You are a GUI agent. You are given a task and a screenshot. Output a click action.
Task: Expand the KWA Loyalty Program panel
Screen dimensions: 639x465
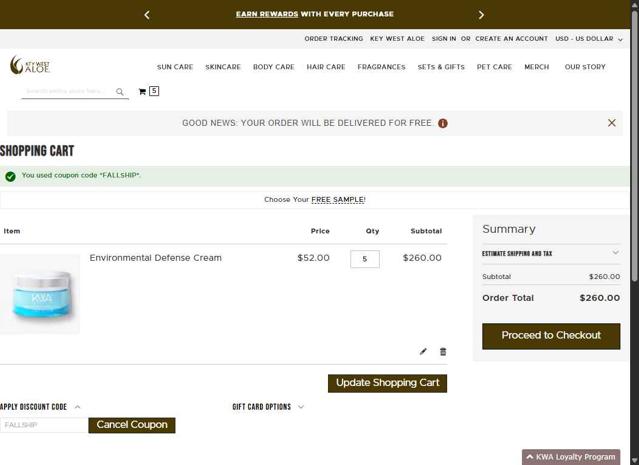point(571,457)
